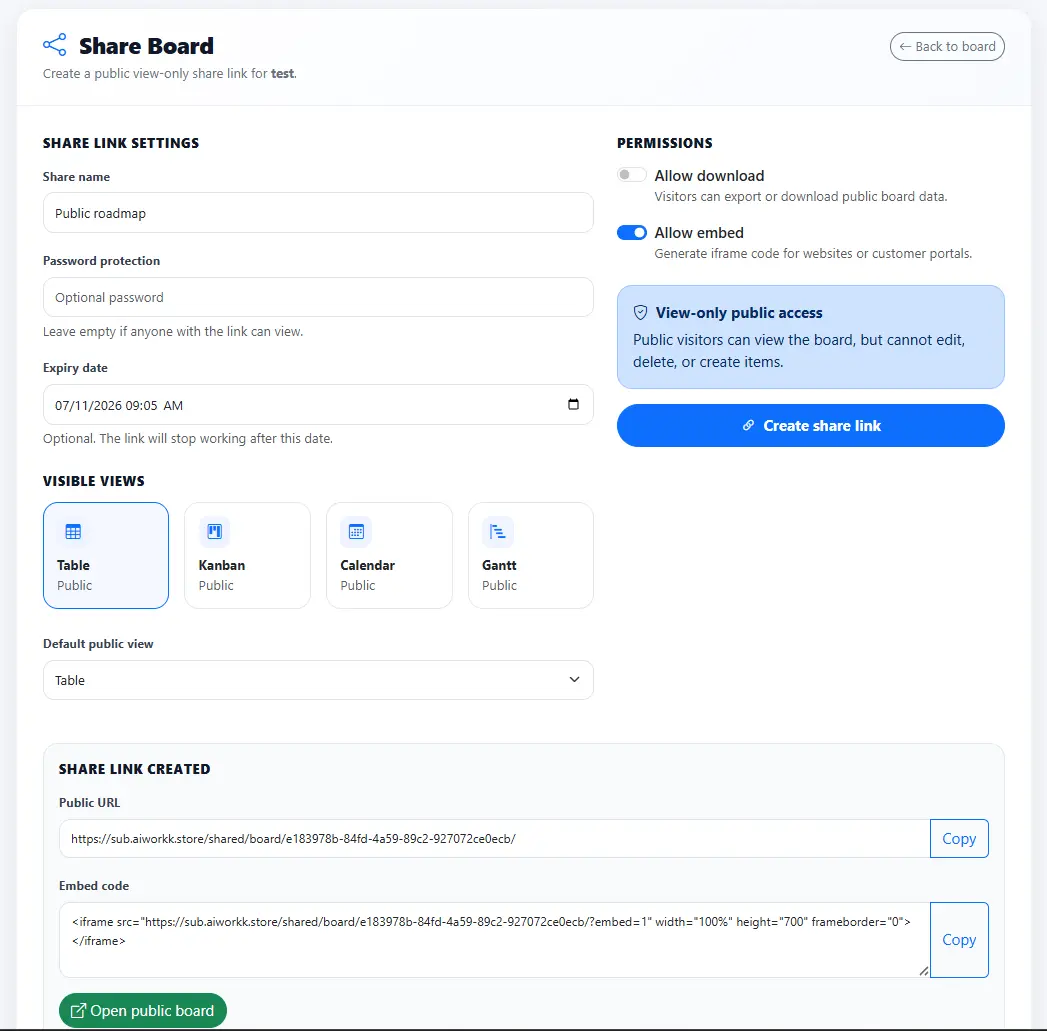
Task: Click the textarea resize handle in Embed code
Action: click(x=923, y=971)
